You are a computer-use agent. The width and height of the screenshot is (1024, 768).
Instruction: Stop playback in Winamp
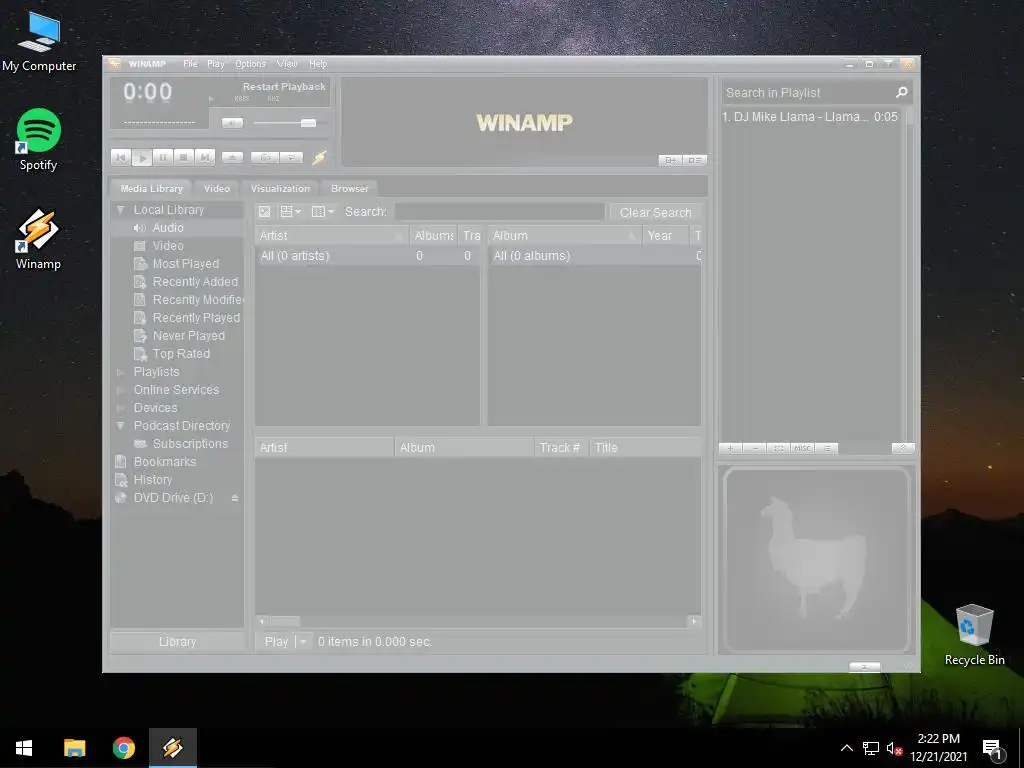(x=184, y=157)
